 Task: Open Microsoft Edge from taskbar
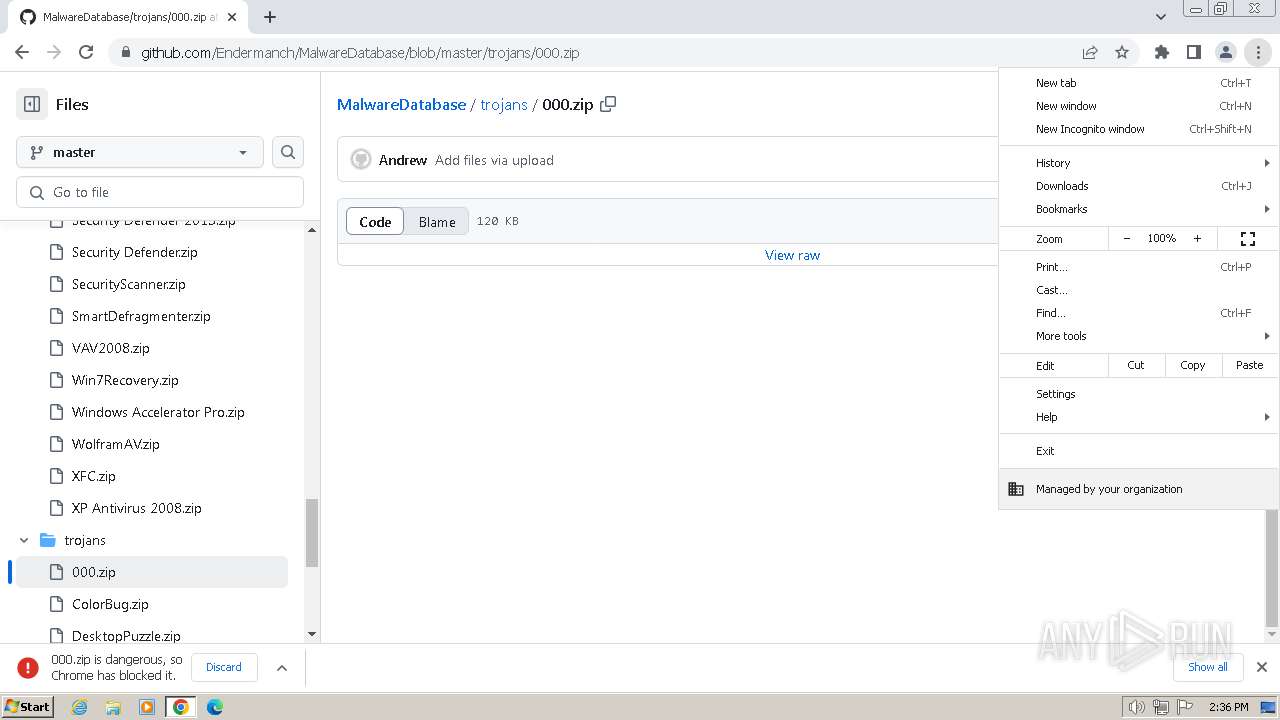click(x=215, y=707)
